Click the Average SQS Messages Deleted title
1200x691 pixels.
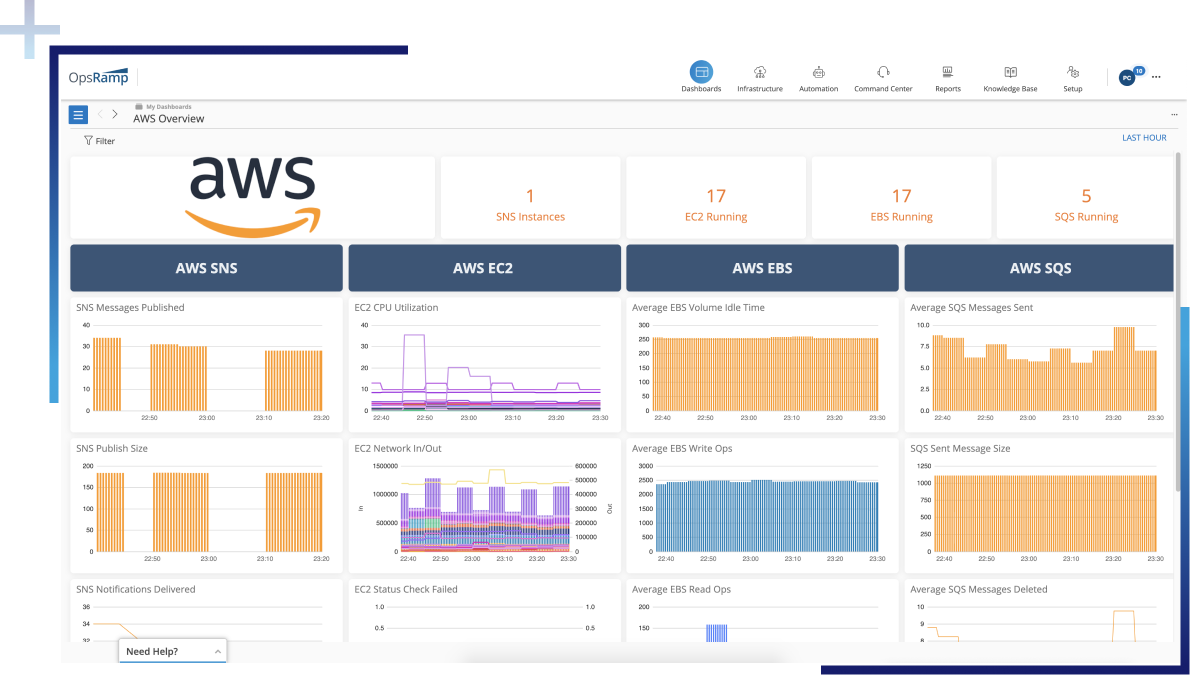point(979,590)
